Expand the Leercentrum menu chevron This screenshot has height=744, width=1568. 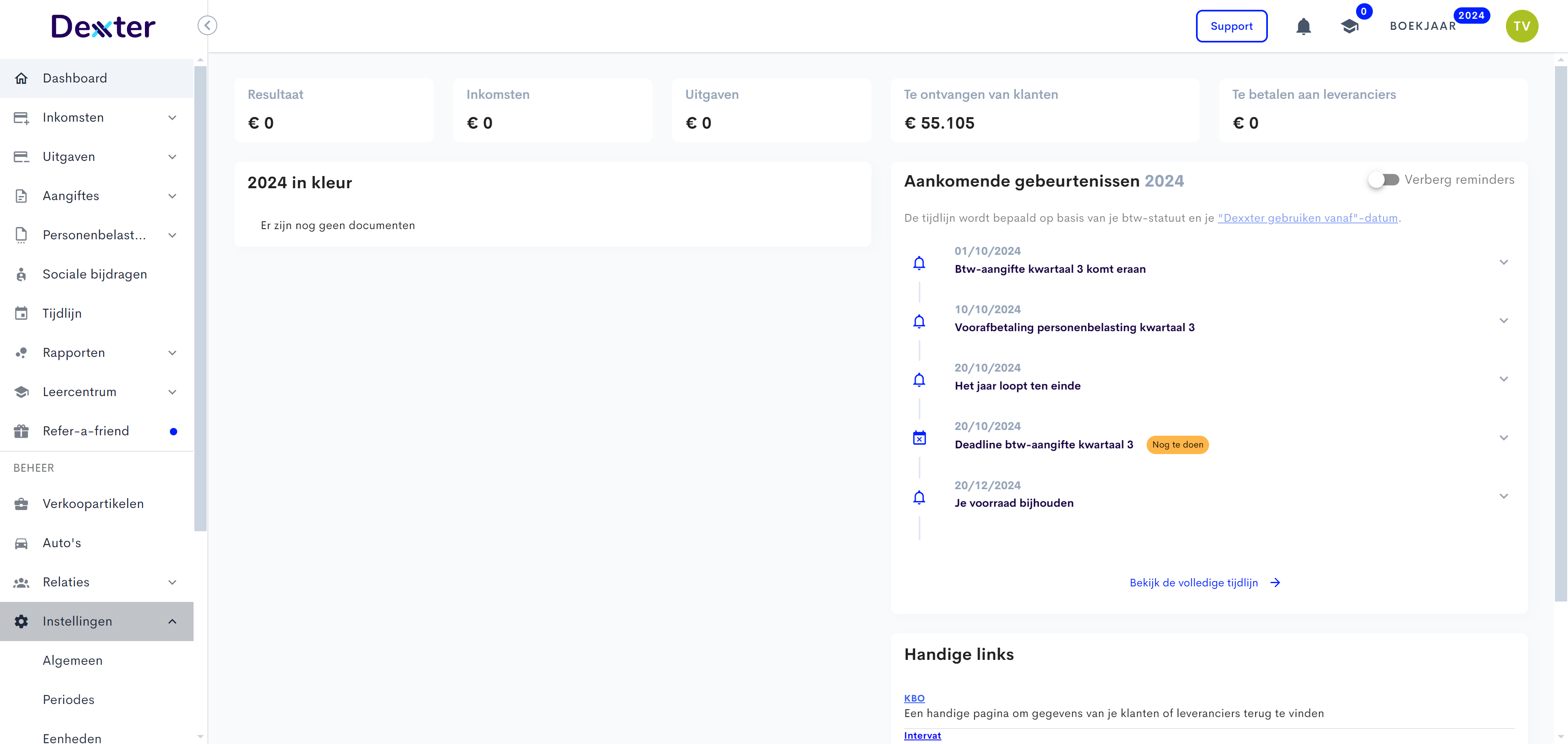tap(172, 392)
